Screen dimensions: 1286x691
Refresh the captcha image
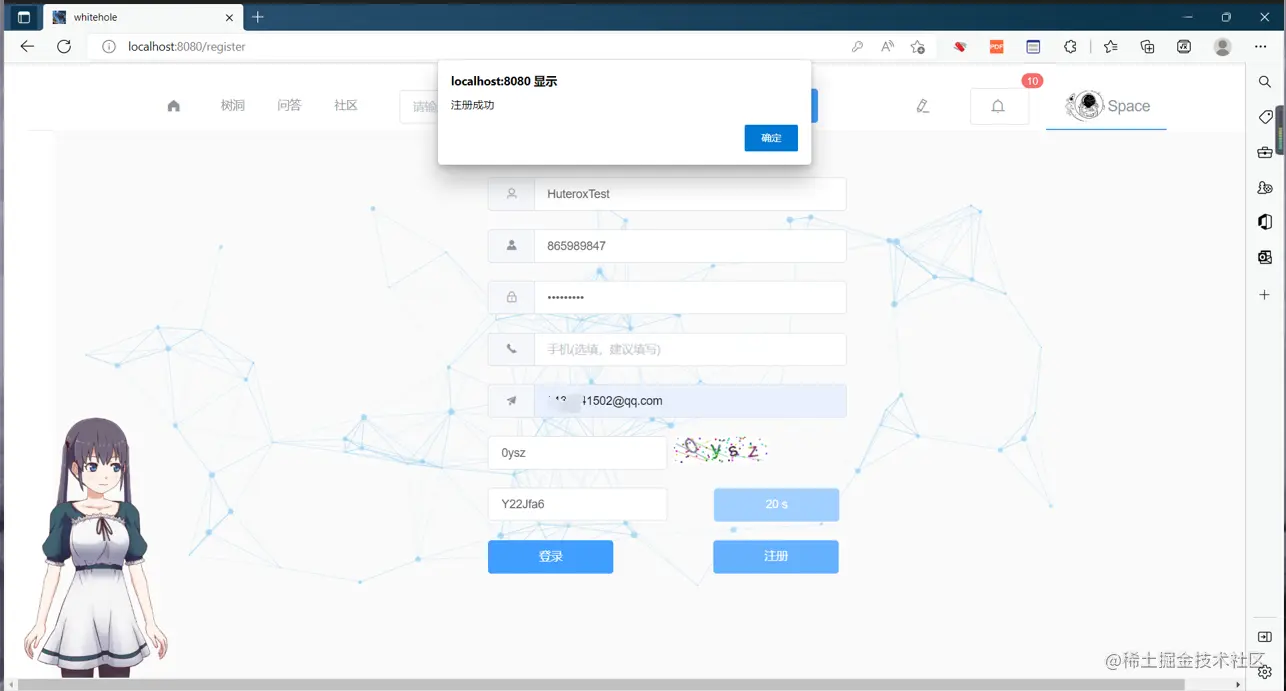point(720,451)
